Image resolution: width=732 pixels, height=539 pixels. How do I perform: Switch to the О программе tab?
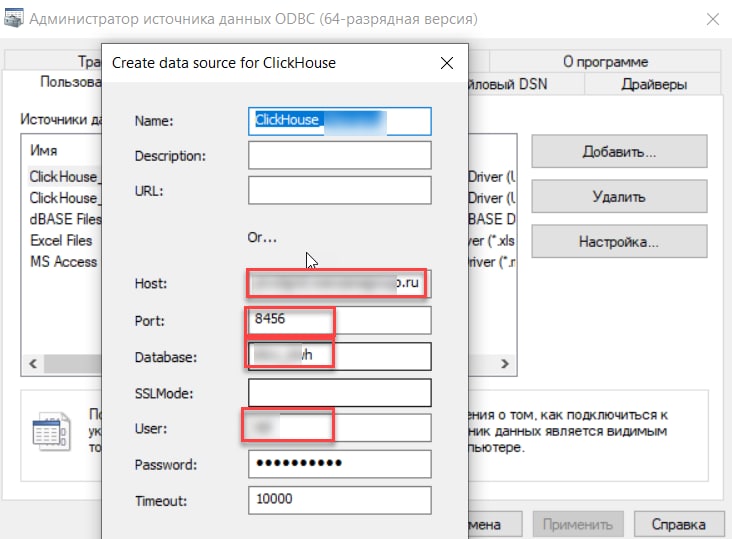click(605, 62)
